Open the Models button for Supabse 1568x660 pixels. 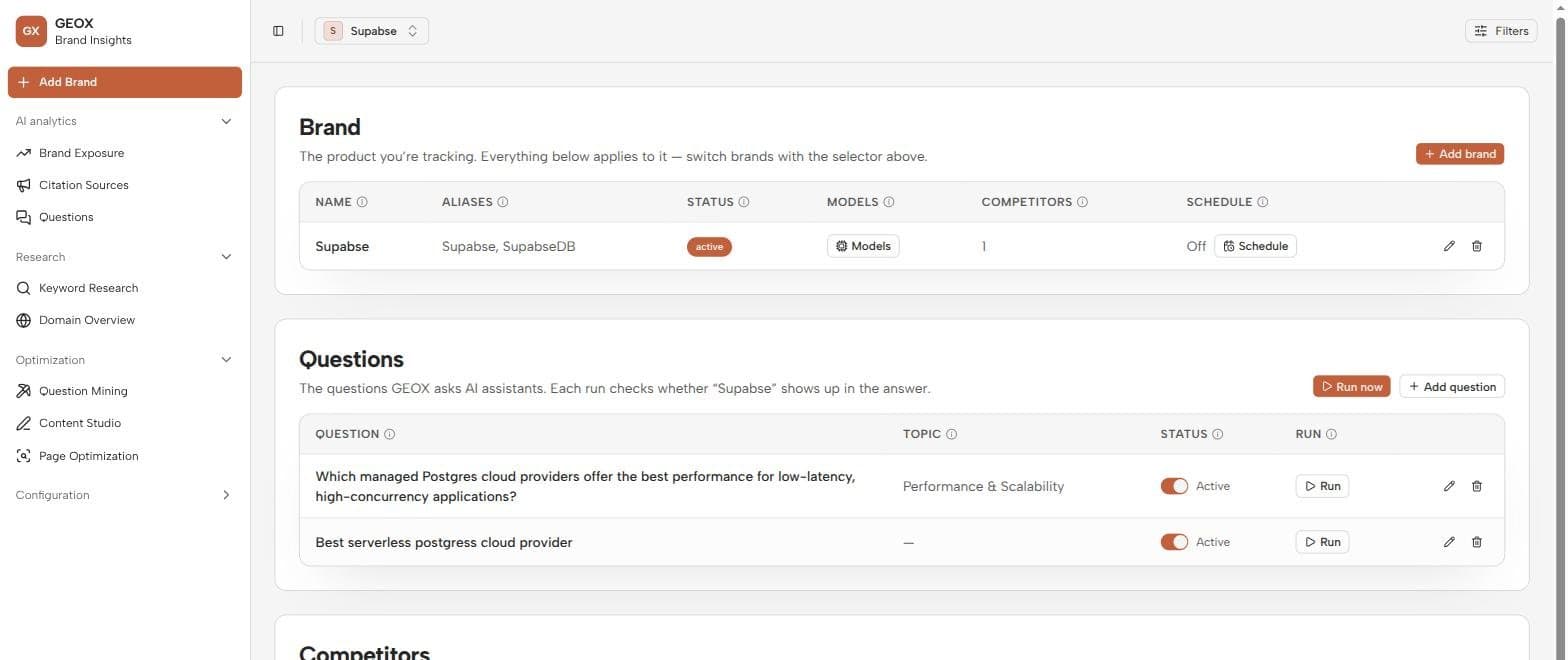coord(863,246)
